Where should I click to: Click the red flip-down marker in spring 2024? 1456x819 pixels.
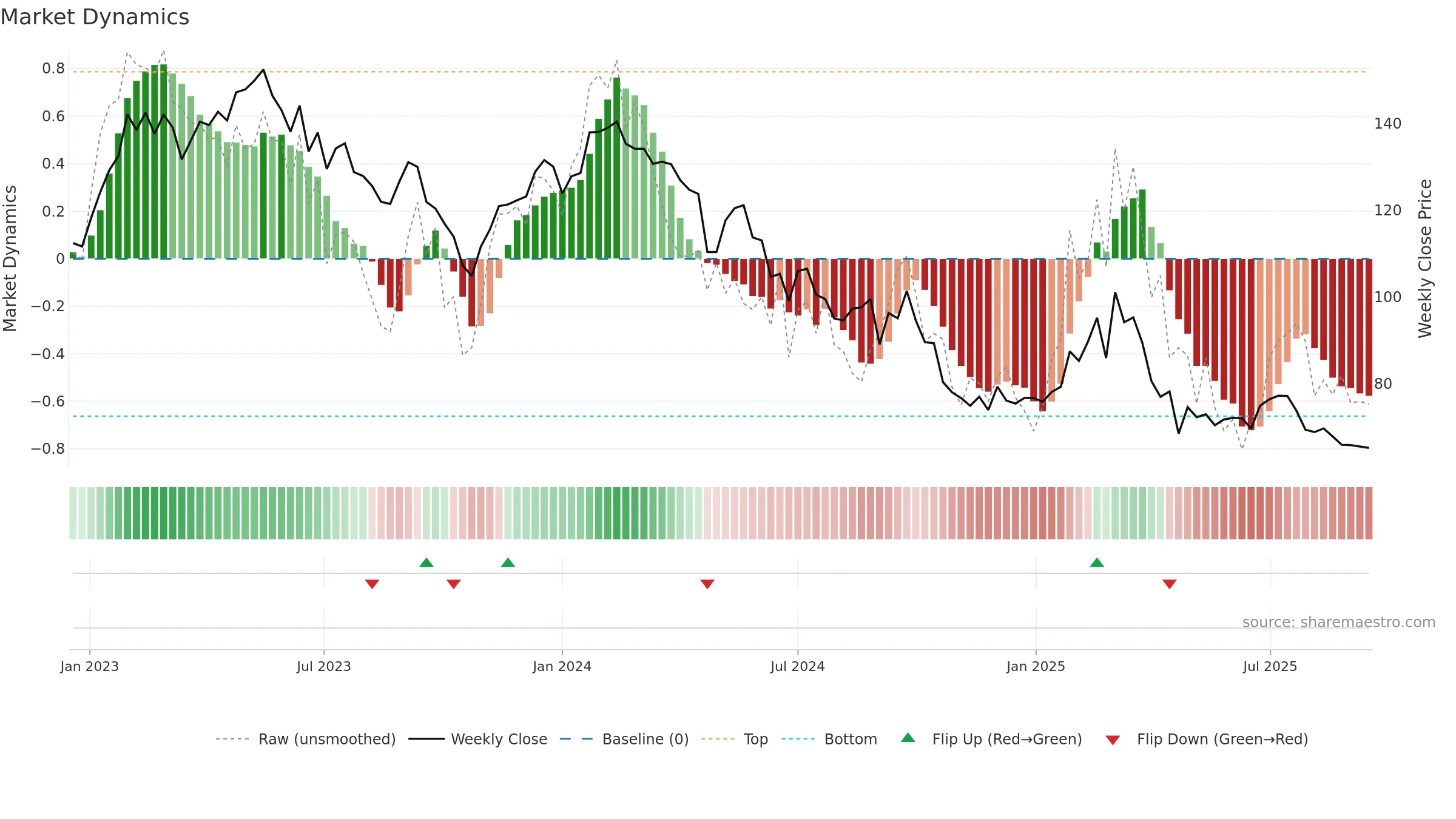point(707,584)
